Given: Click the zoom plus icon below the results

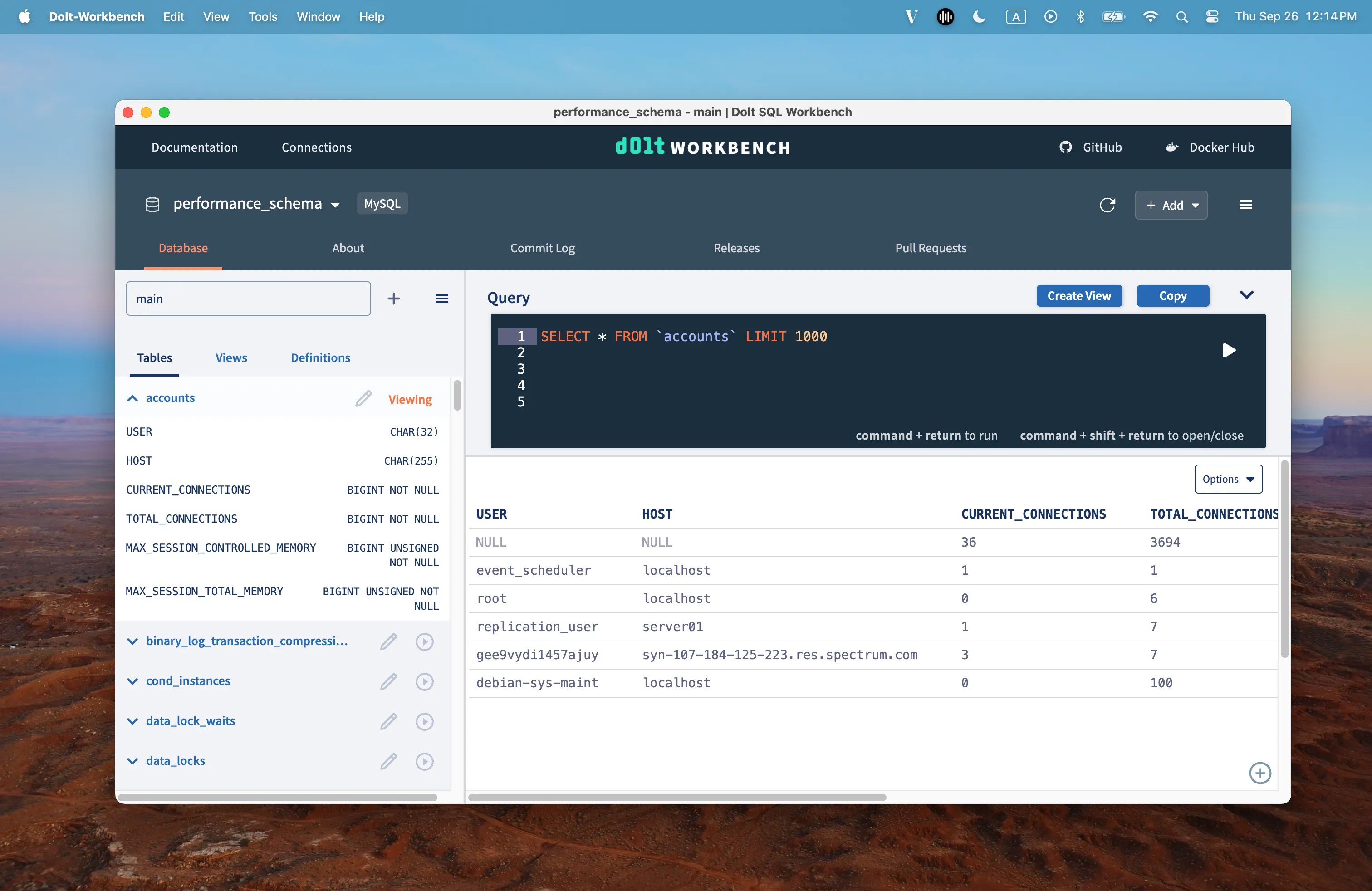Looking at the screenshot, I should (1259, 773).
